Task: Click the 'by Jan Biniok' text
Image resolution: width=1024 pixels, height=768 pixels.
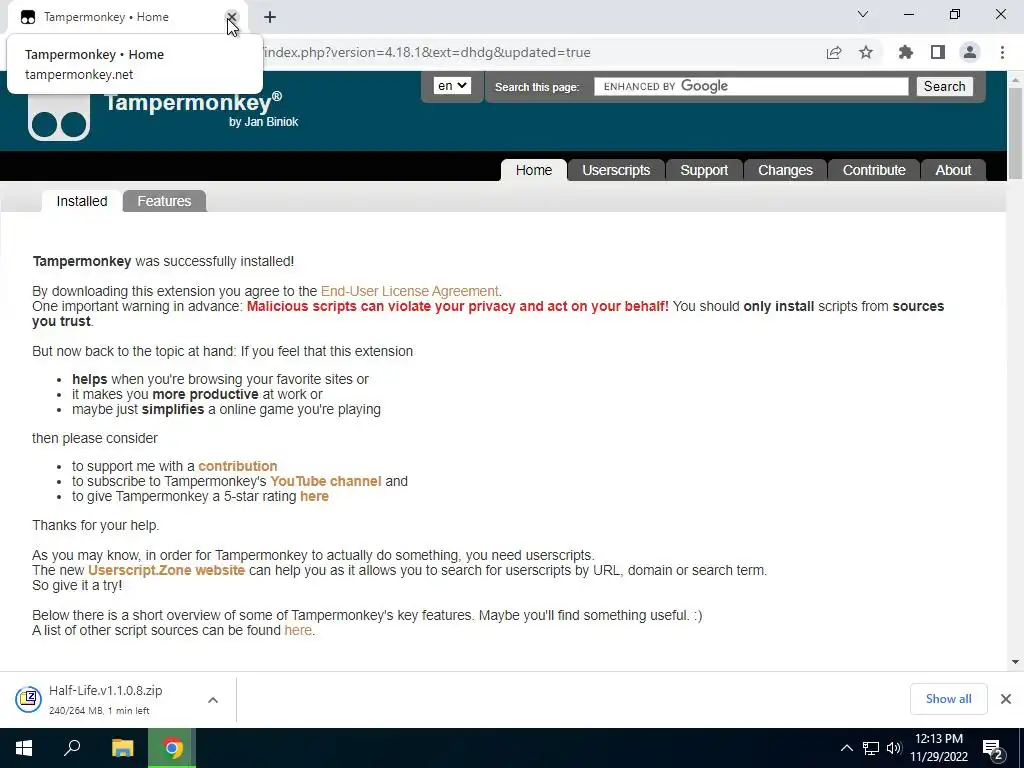Action: tap(263, 121)
